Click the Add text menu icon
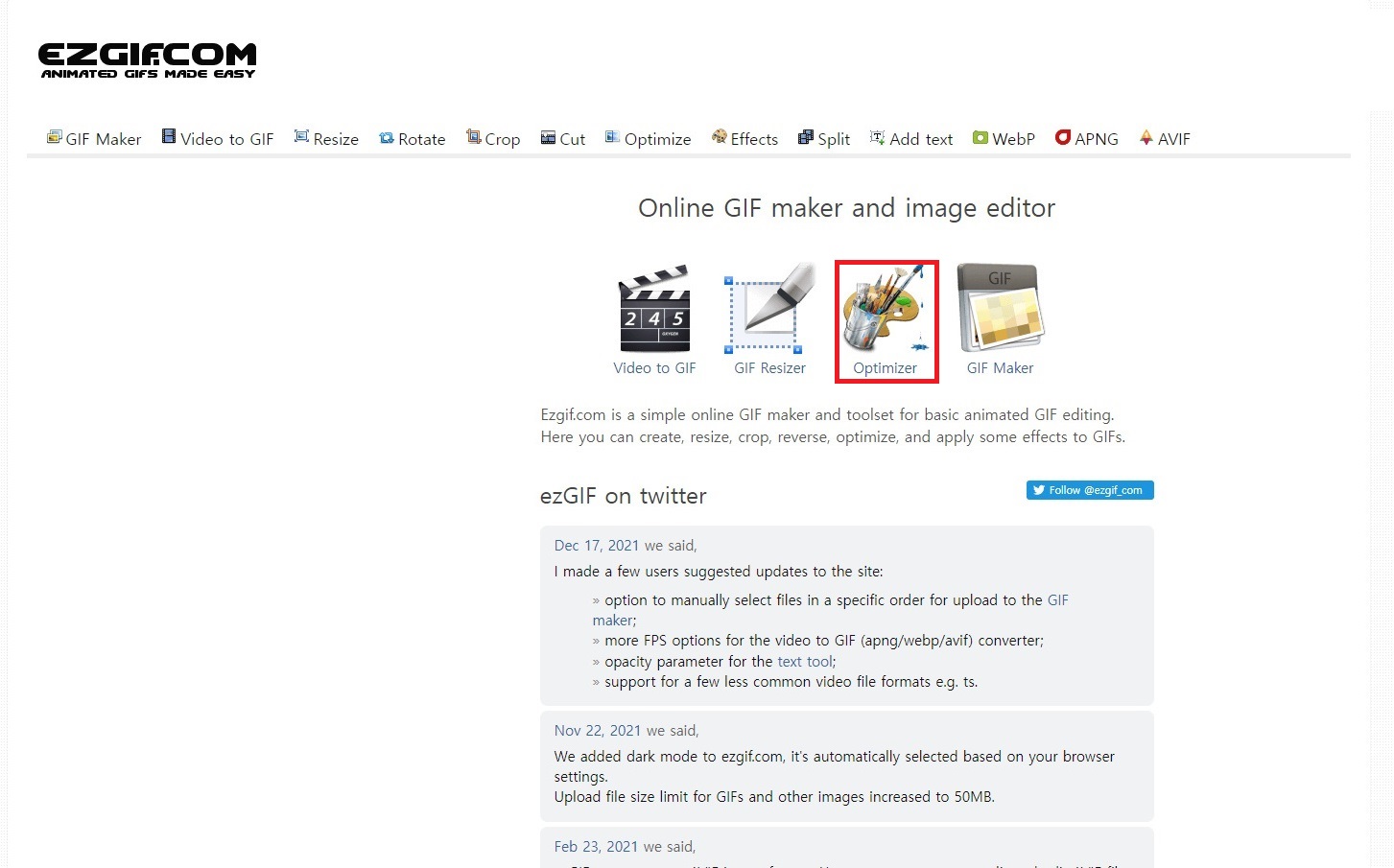The image size is (1394, 868). (x=877, y=137)
